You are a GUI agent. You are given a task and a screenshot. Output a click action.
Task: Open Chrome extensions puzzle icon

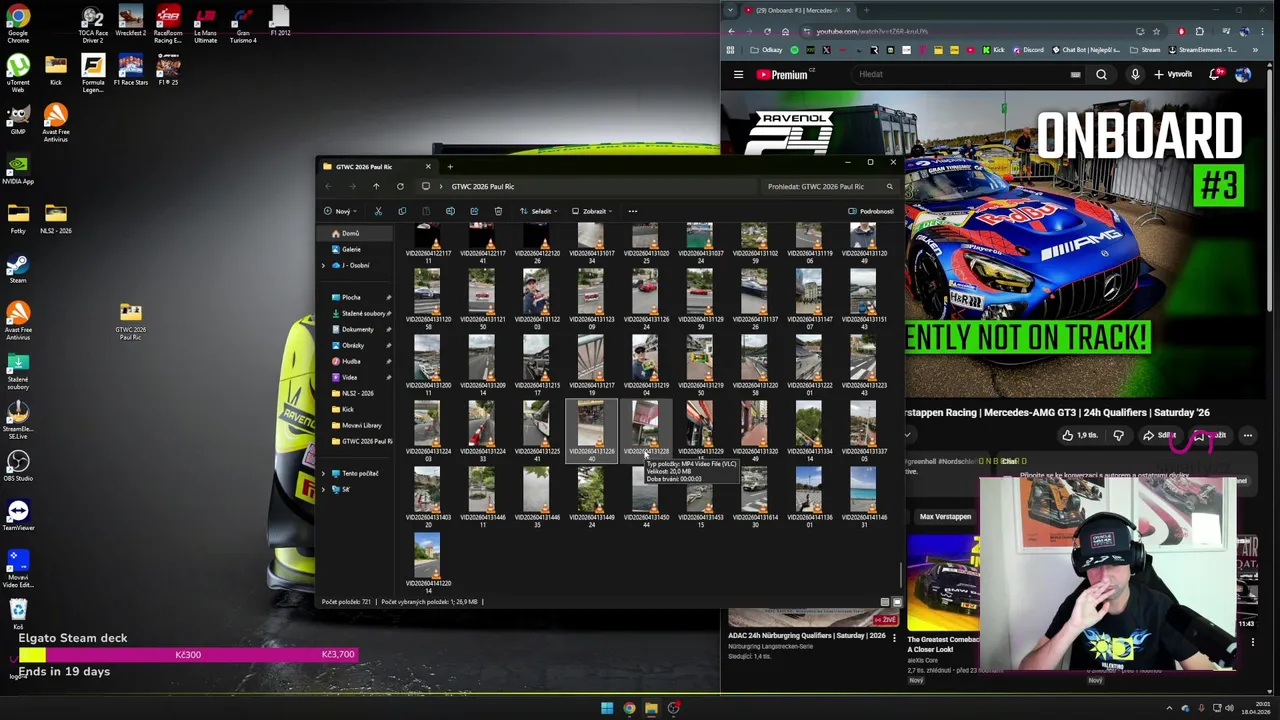1200,31
